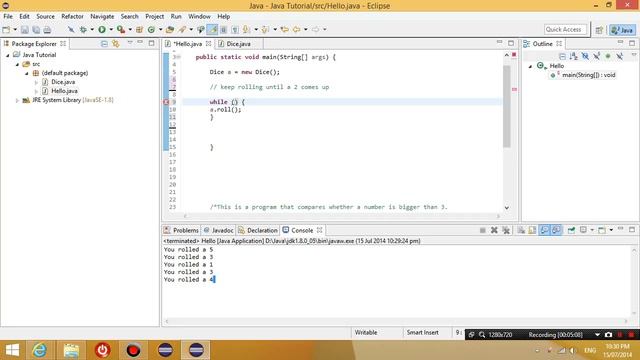Click Remove Launch X icon in Console
640x360 pixels.
tap(494, 230)
